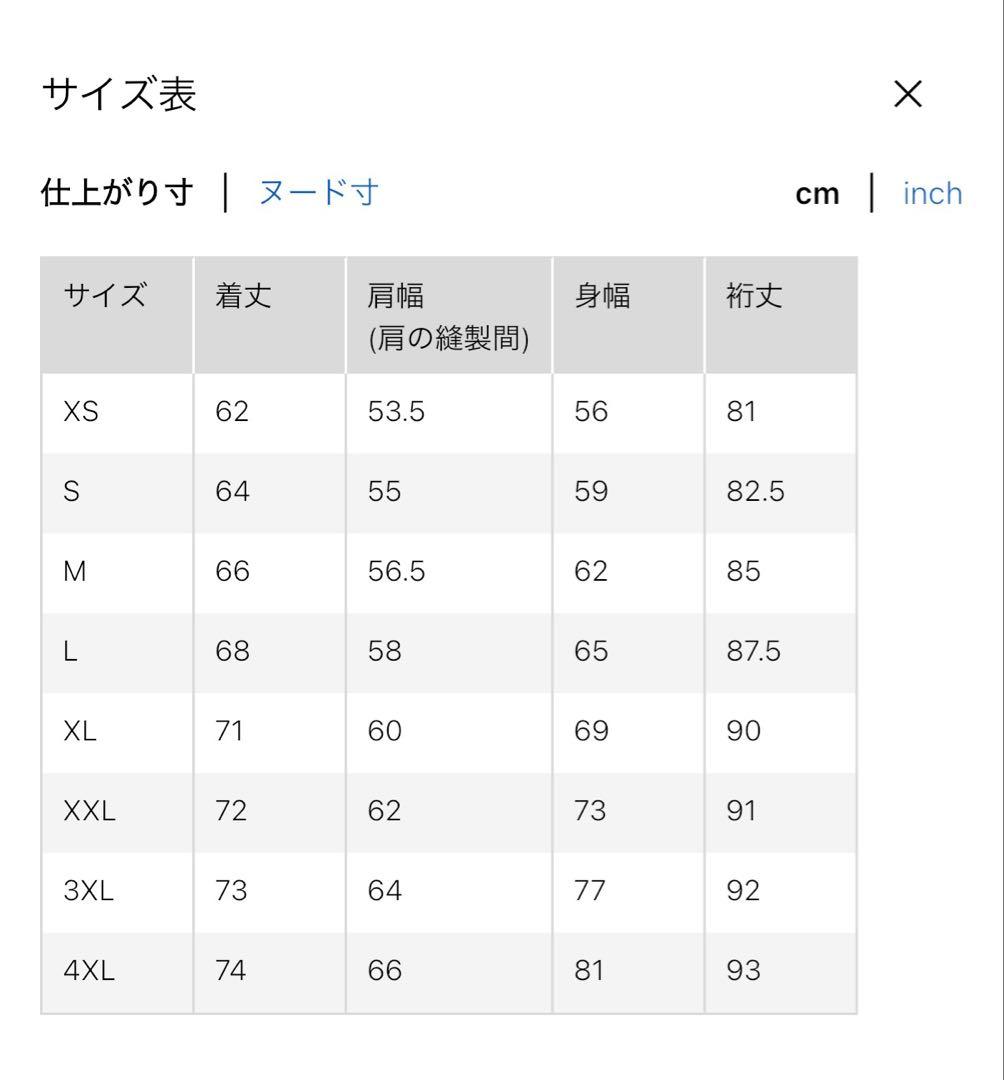The width and height of the screenshot is (1004, 1080).
Task: Click the 身幅 column header
Action: pos(602,294)
